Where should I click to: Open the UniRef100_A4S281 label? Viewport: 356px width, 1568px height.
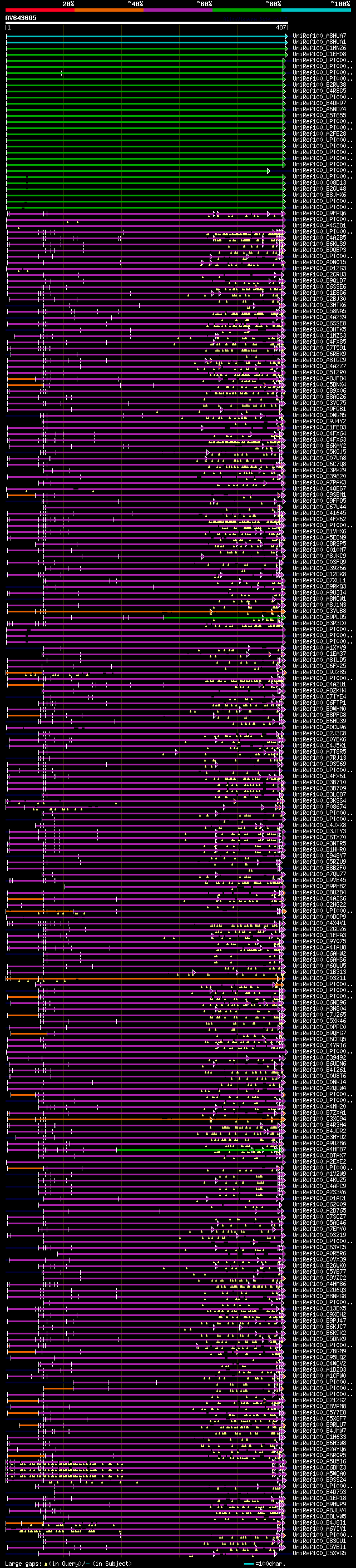click(x=319, y=226)
